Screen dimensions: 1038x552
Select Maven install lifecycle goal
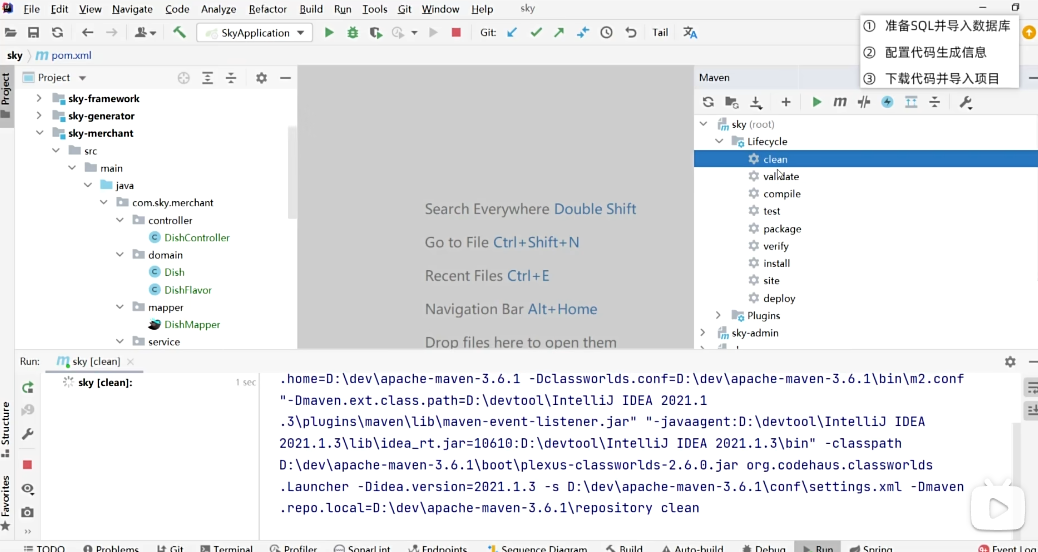point(776,263)
